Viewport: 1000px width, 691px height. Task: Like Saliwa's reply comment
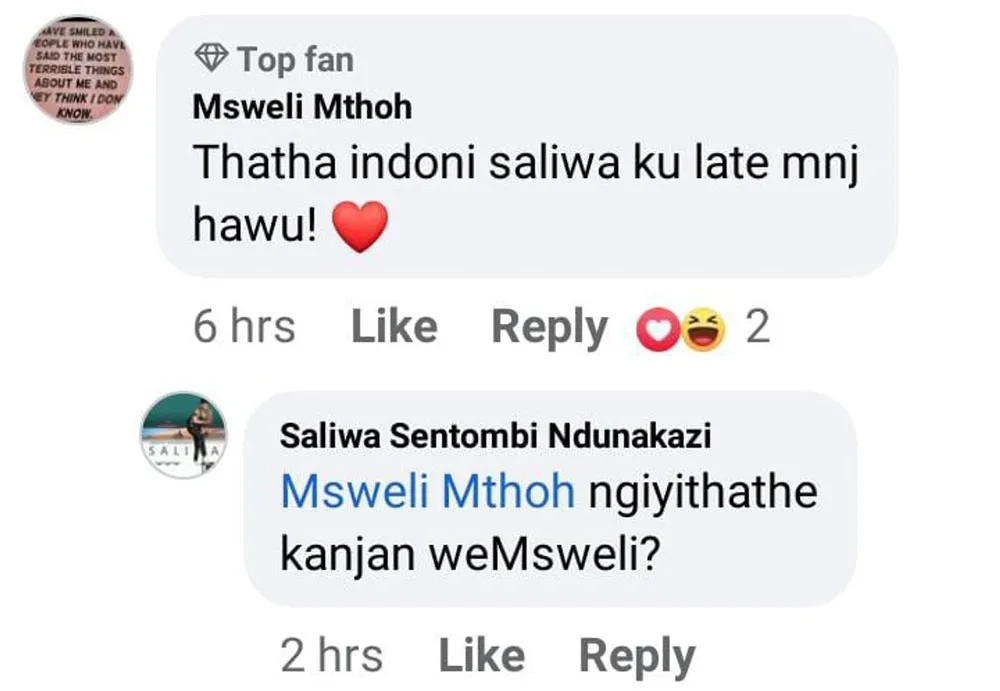click(482, 656)
